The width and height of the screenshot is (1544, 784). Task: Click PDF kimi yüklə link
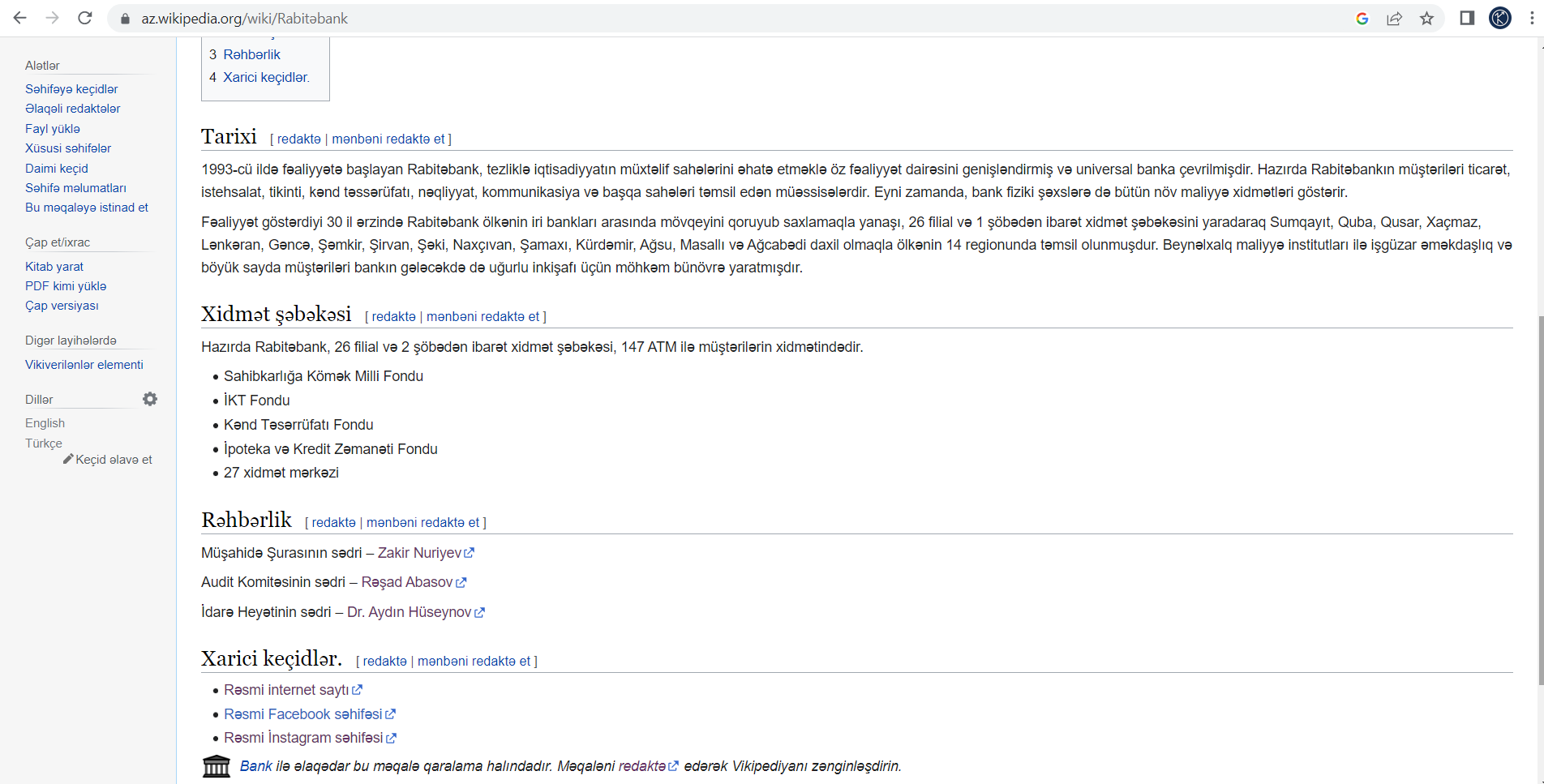66,286
